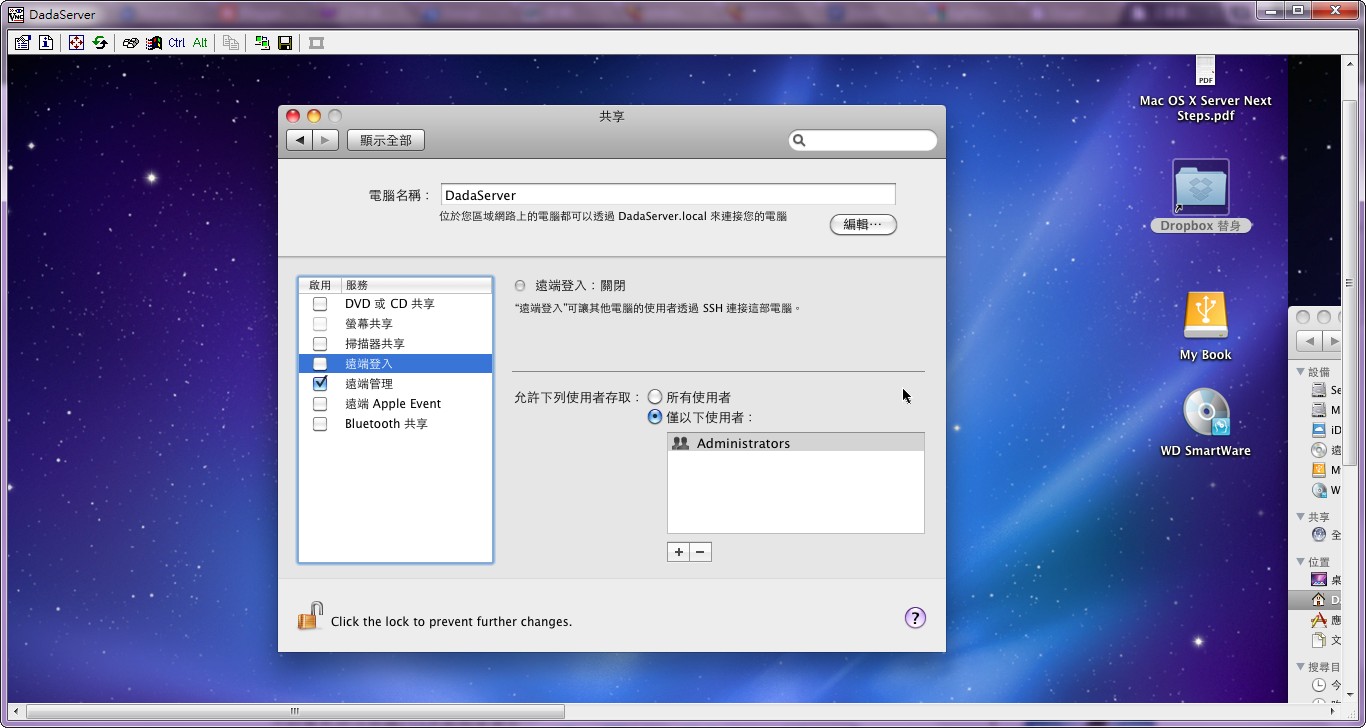The height and width of the screenshot is (728, 1366).
Task: Save the VNC session settings
Action: click(285, 42)
